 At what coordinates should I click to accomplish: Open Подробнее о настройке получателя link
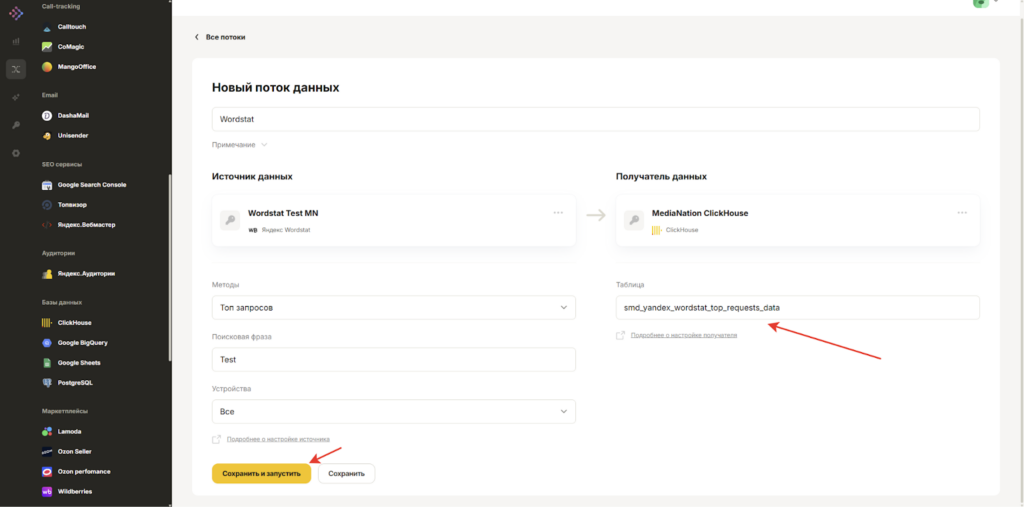tap(684, 335)
